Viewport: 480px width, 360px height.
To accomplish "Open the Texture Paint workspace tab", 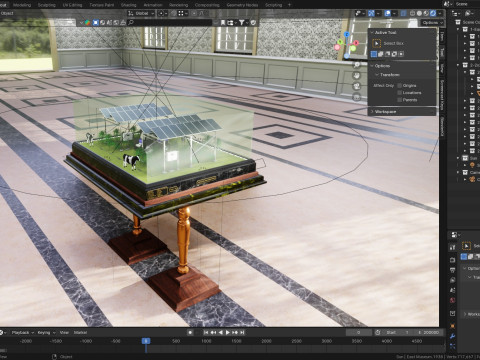I will [x=102, y=5].
